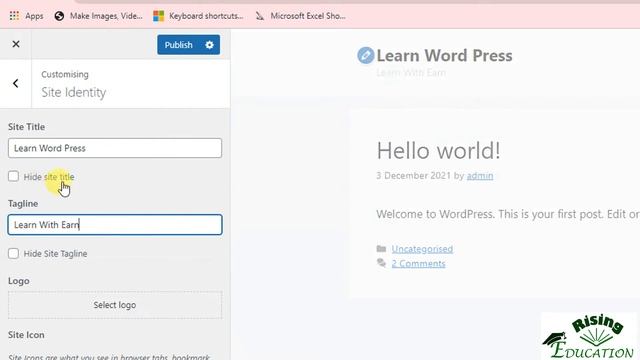The width and height of the screenshot is (640, 360).
Task: Open the Learn Word Press site title link
Action: coord(444,56)
